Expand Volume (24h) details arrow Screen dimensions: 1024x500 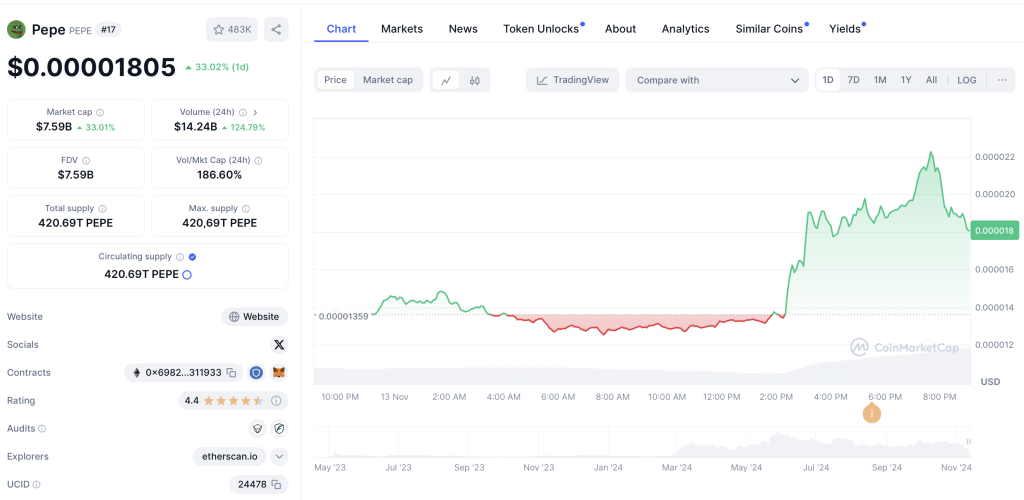(255, 112)
